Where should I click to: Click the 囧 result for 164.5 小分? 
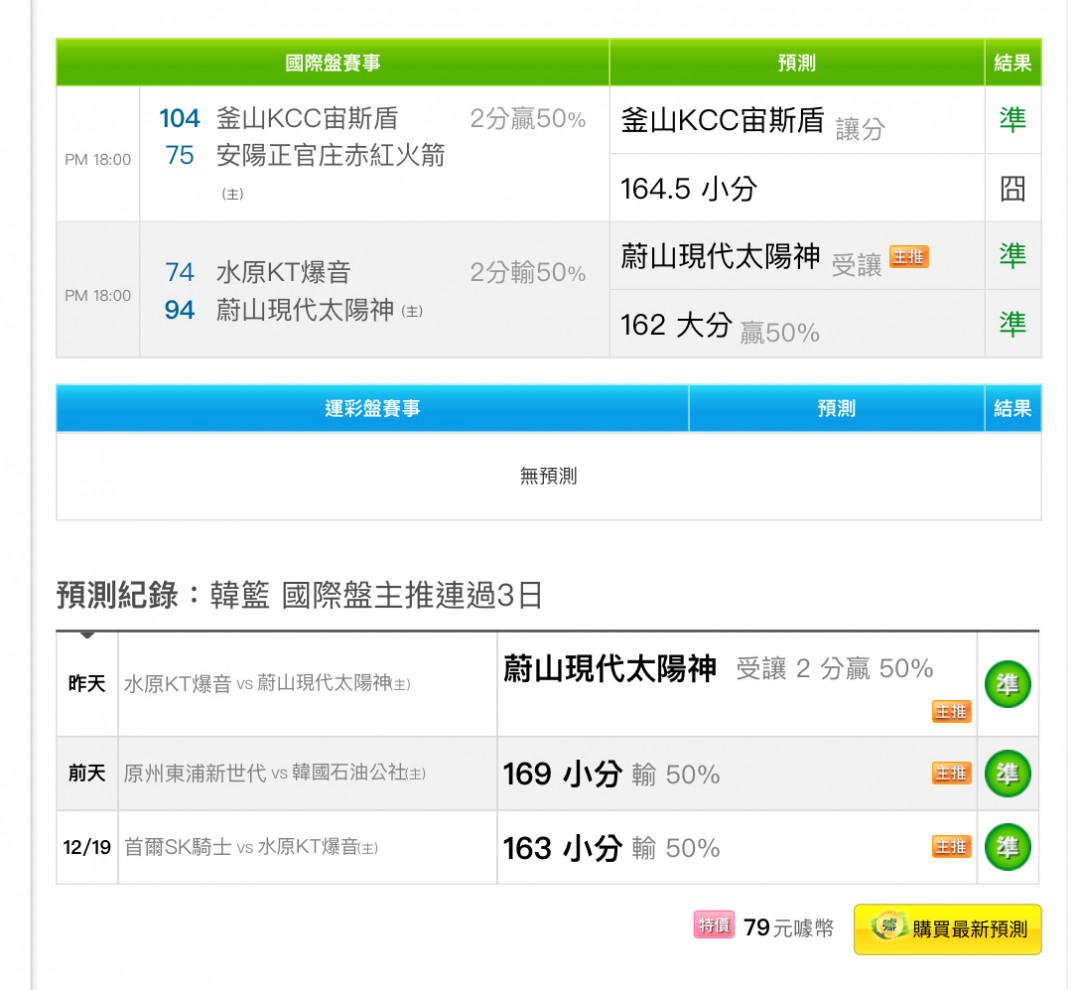[1012, 188]
